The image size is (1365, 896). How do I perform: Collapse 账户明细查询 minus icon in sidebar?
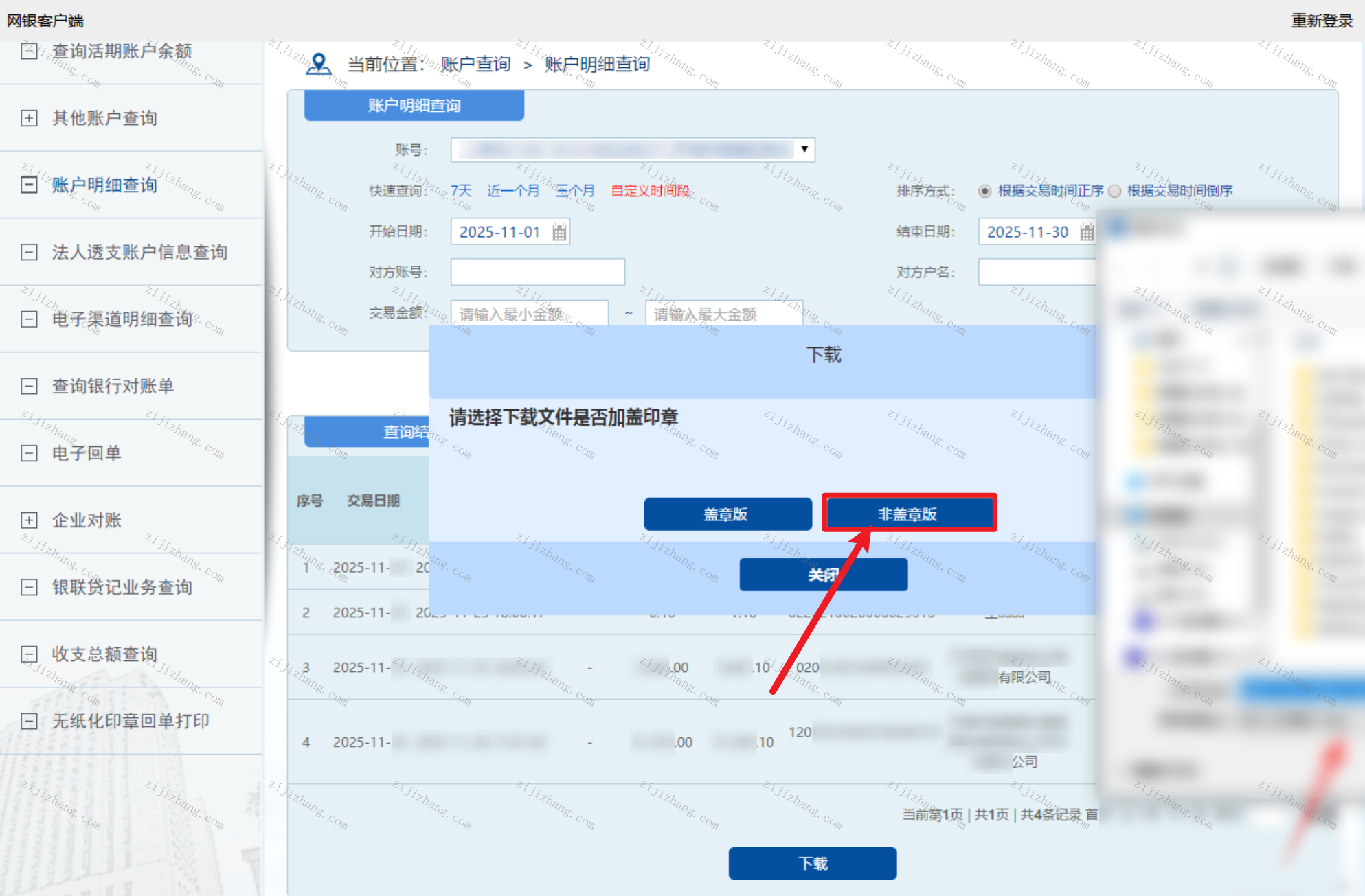click(29, 185)
